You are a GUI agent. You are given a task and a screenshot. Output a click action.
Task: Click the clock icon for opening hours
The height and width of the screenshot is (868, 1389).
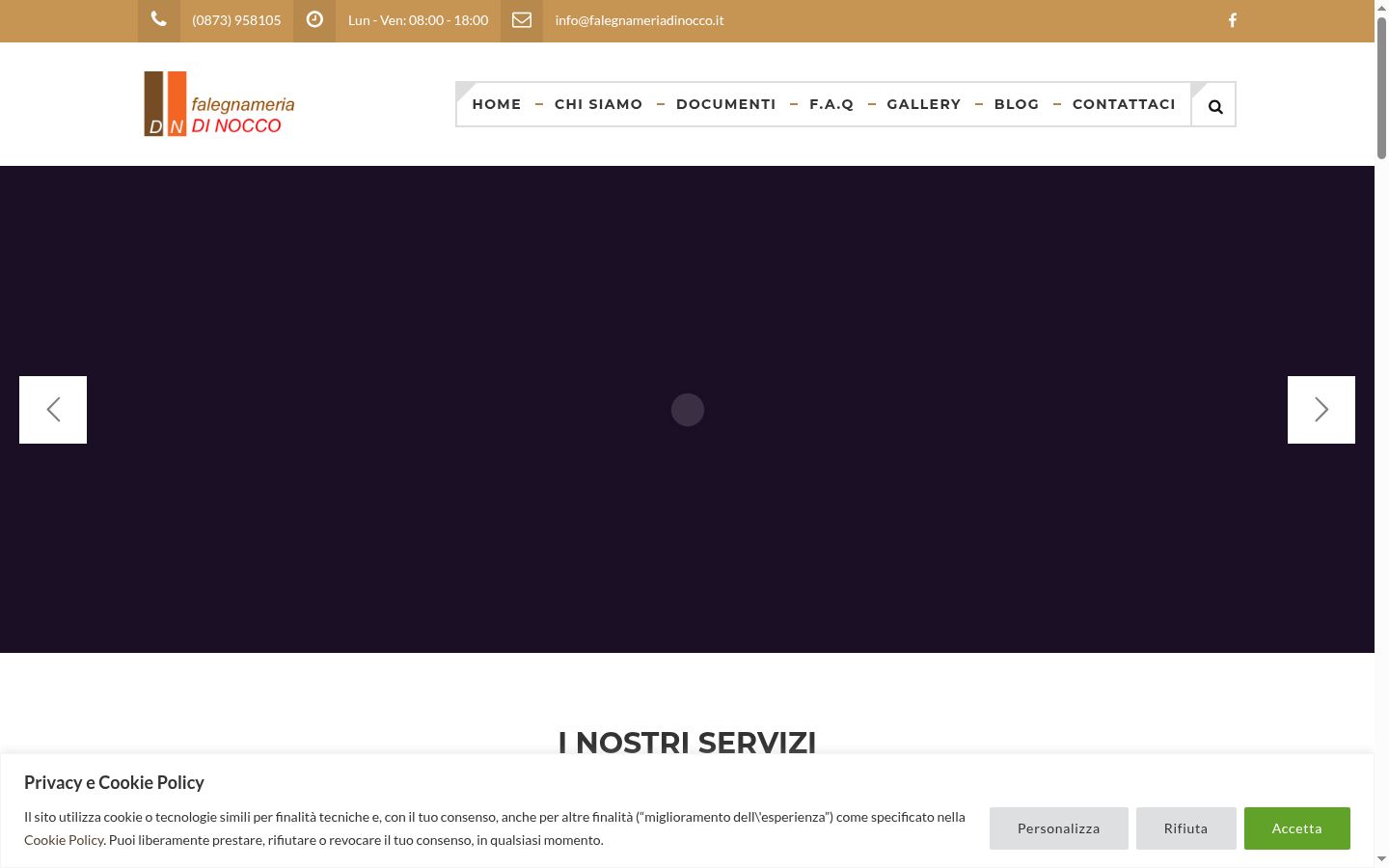314,19
